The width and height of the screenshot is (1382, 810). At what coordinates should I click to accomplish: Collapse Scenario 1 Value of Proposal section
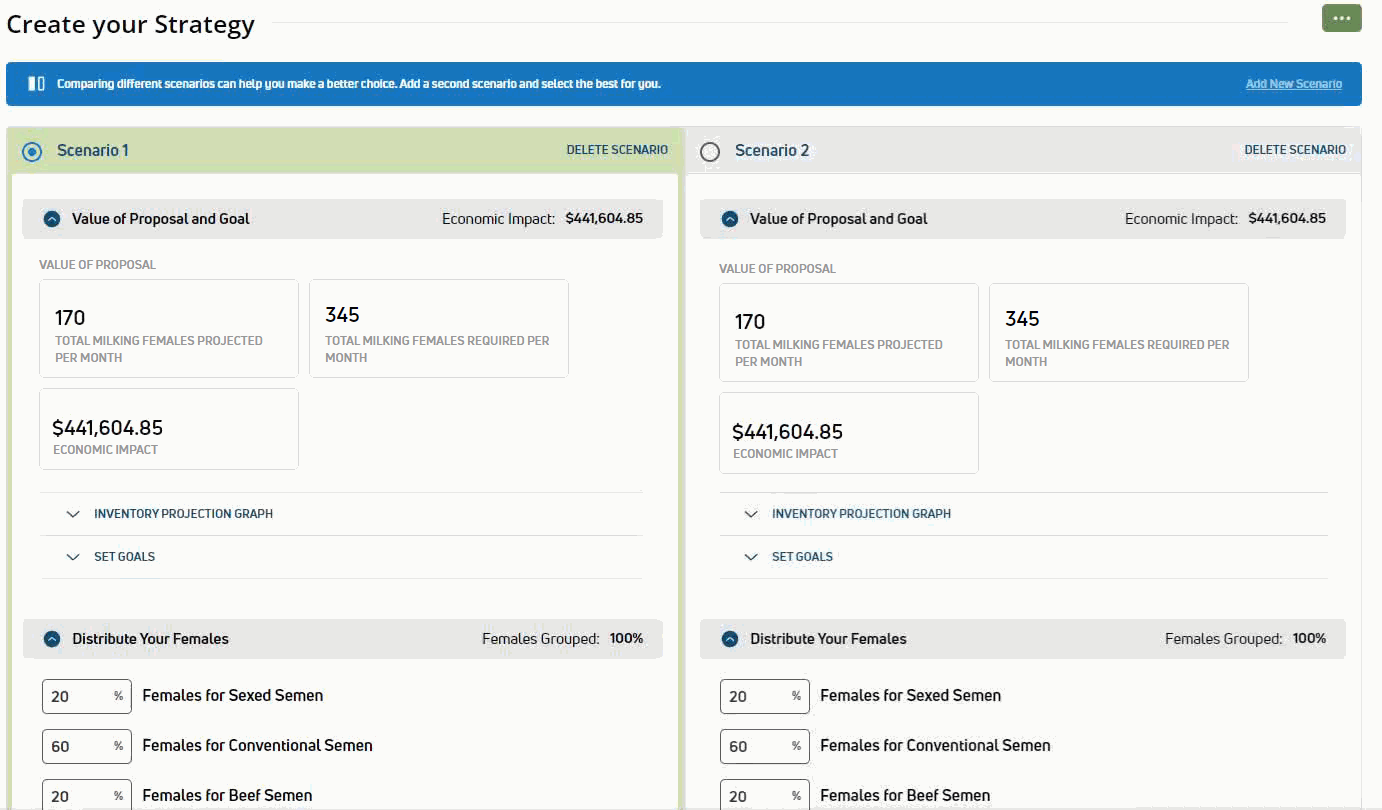click(x=52, y=219)
